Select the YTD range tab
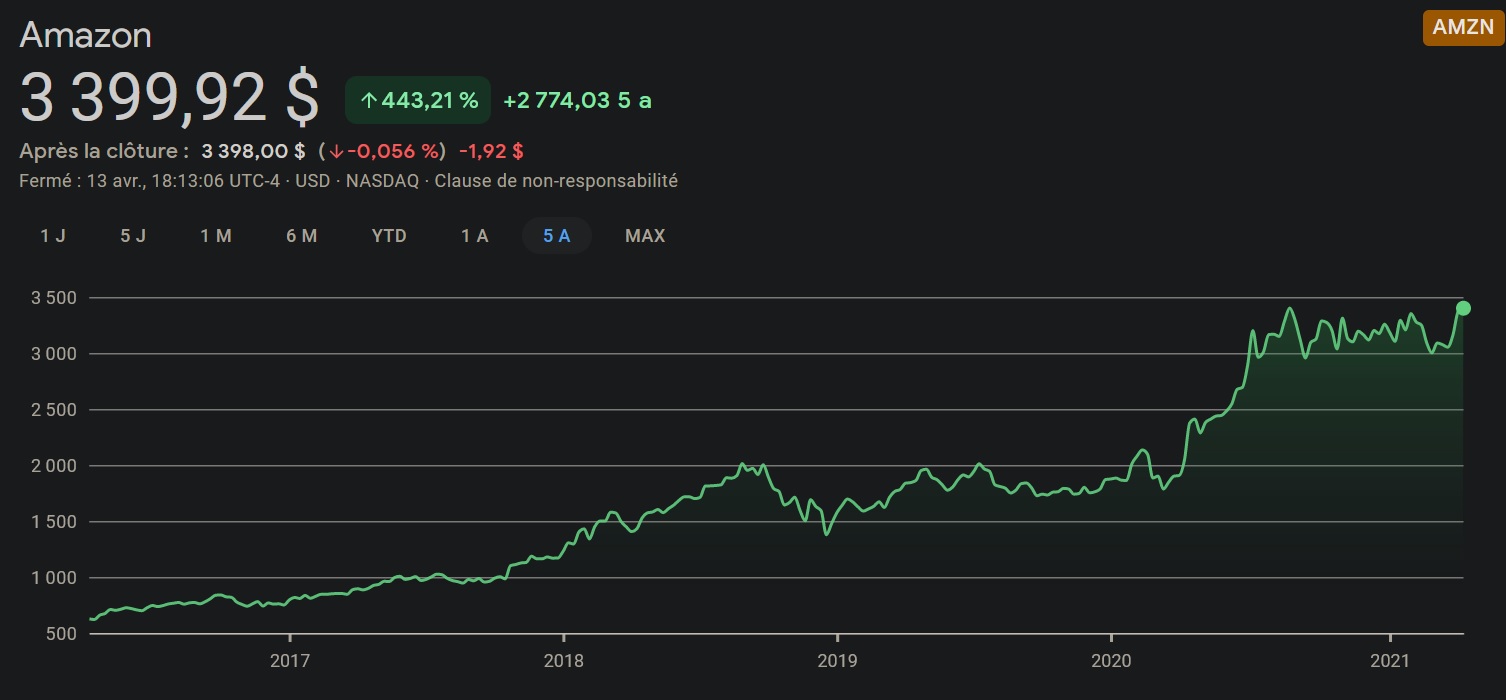1506x700 pixels. click(x=389, y=236)
